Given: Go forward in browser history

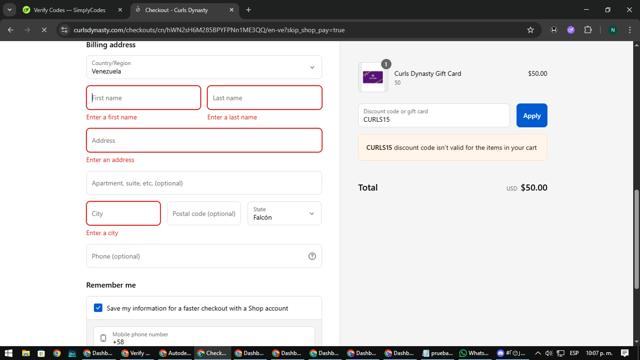Looking at the screenshot, I should 27,30.
